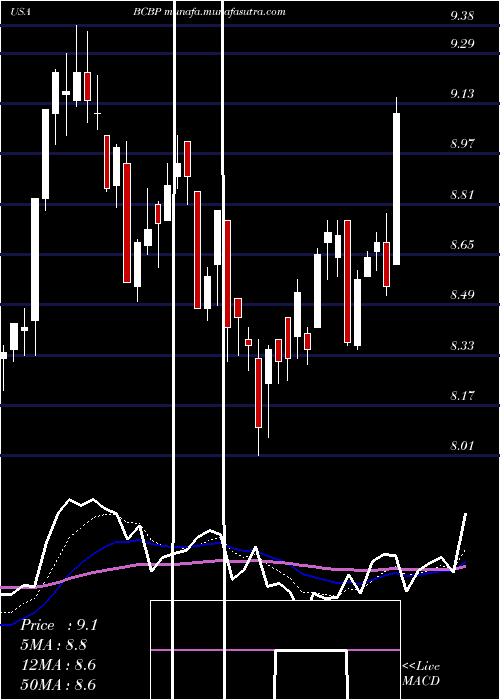Viewport: 500px width, 700px height.
Task: Select the 9.29 price axis label
Action: pyautogui.click(x=462, y=43)
